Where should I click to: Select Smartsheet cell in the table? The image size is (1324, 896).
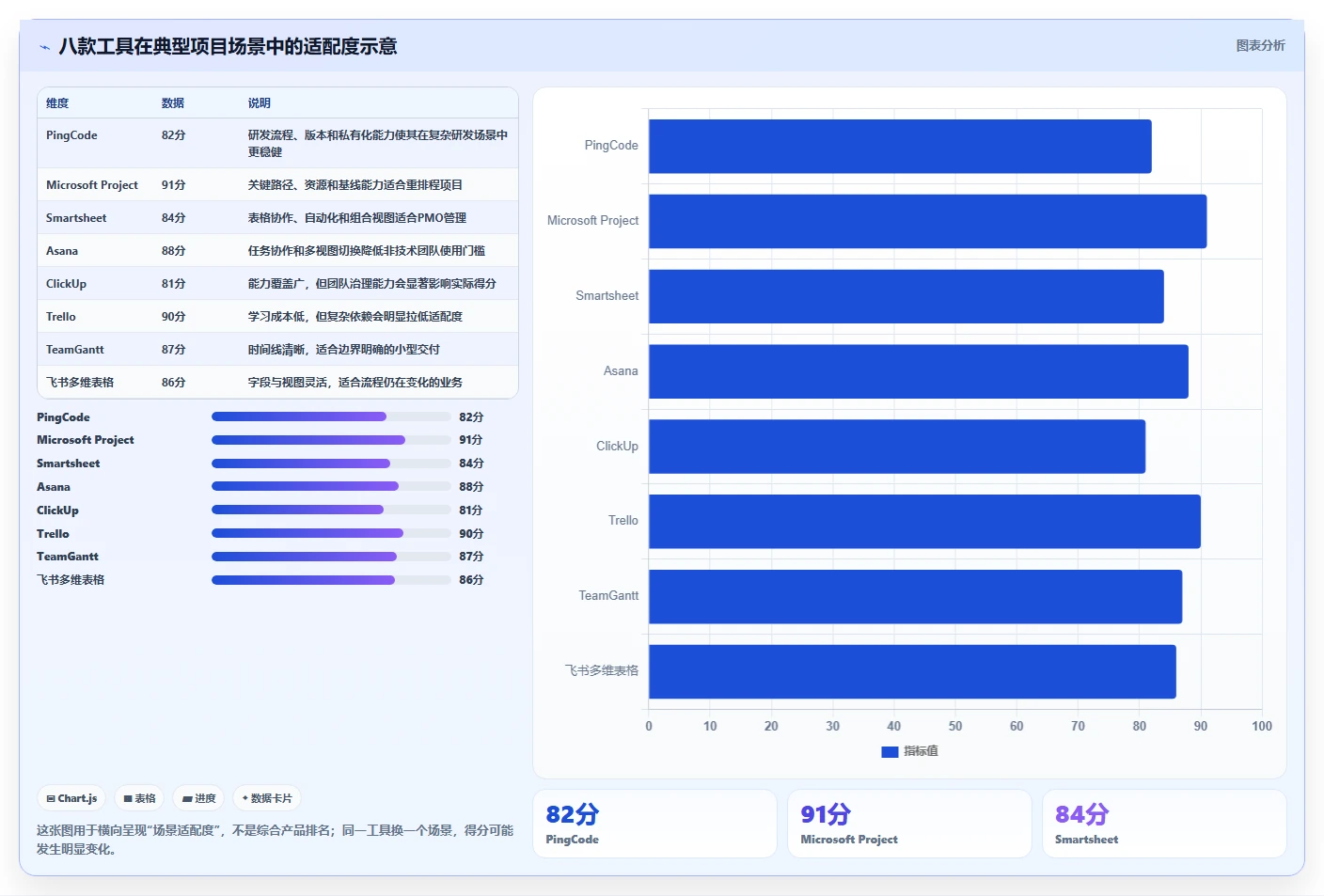point(76,218)
